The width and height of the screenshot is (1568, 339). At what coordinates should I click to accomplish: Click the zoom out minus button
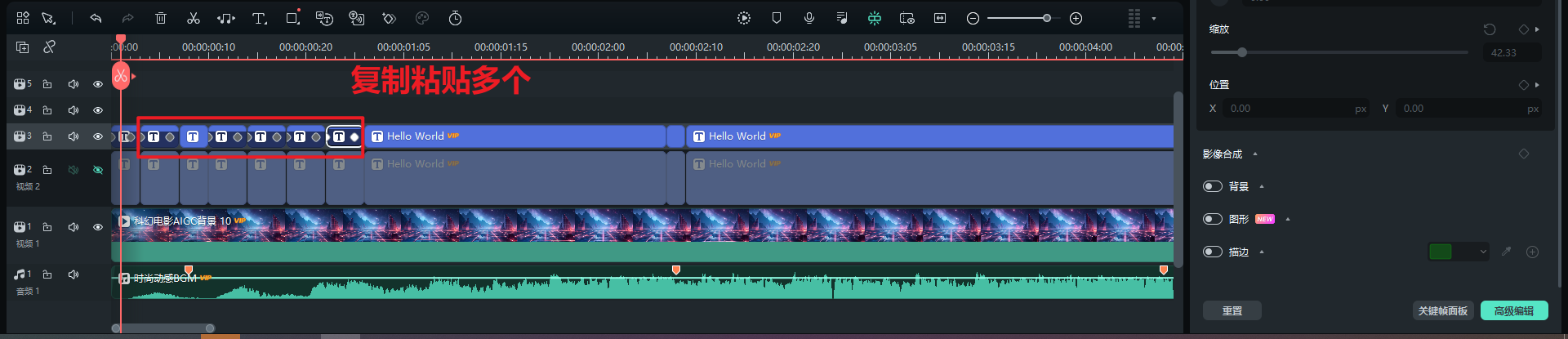[973, 18]
